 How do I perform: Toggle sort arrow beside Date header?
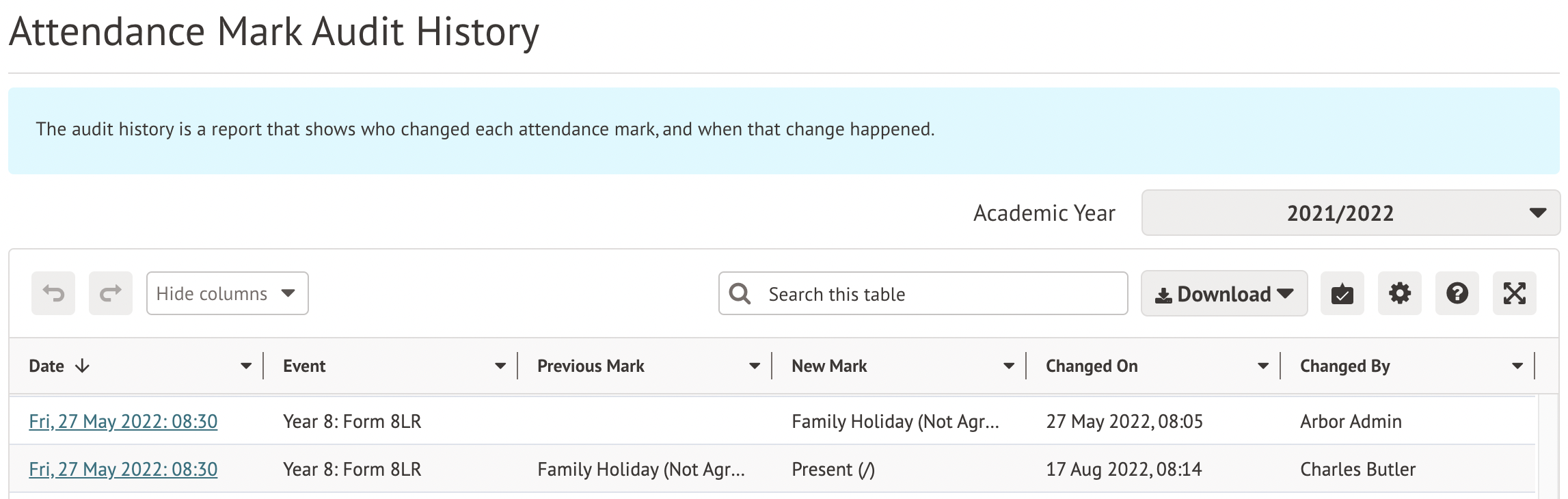pyautogui.click(x=83, y=366)
